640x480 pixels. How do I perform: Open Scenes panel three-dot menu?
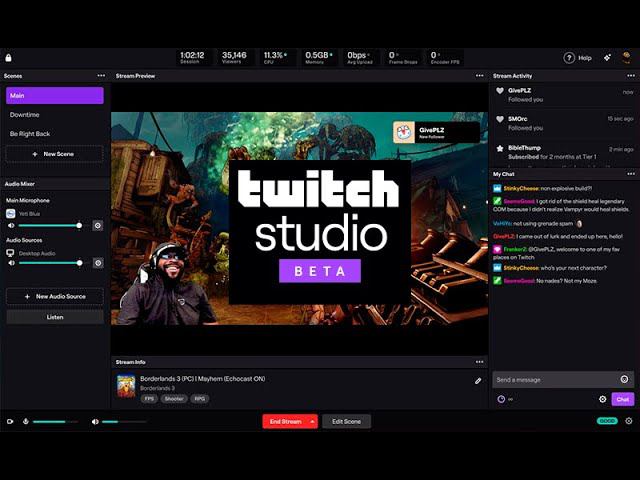click(101, 76)
